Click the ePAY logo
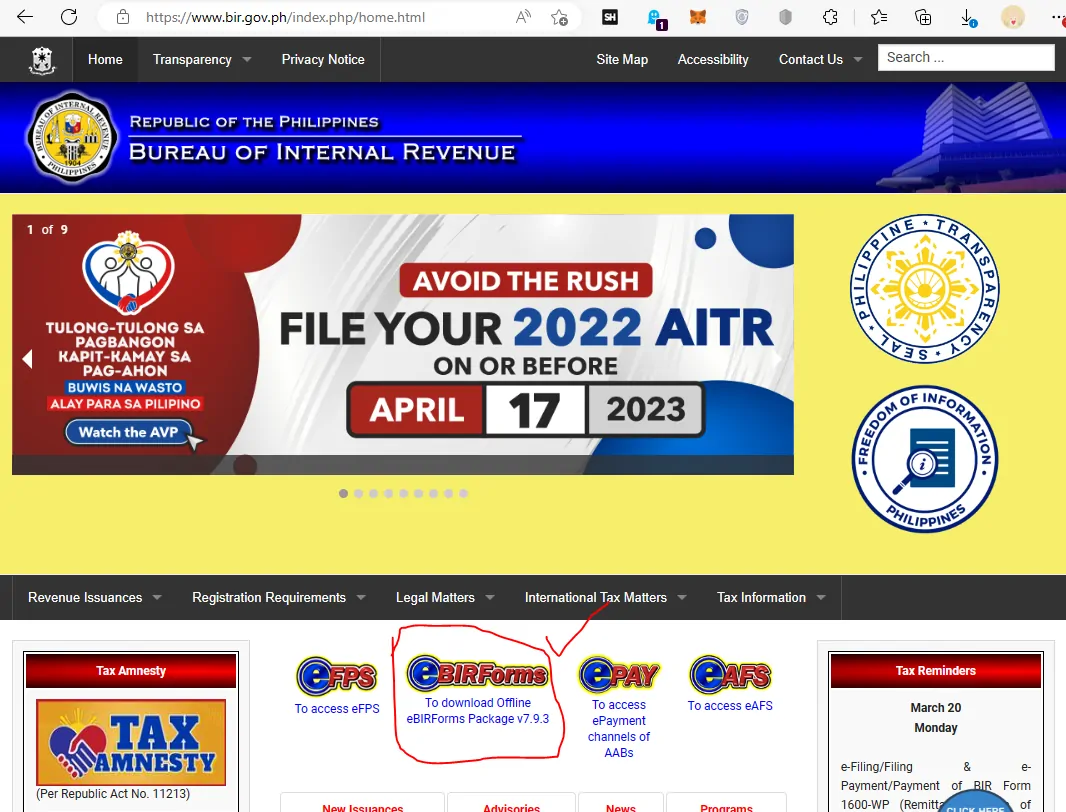Viewport: 1066px width, 812px height. [x=619, y=674]
